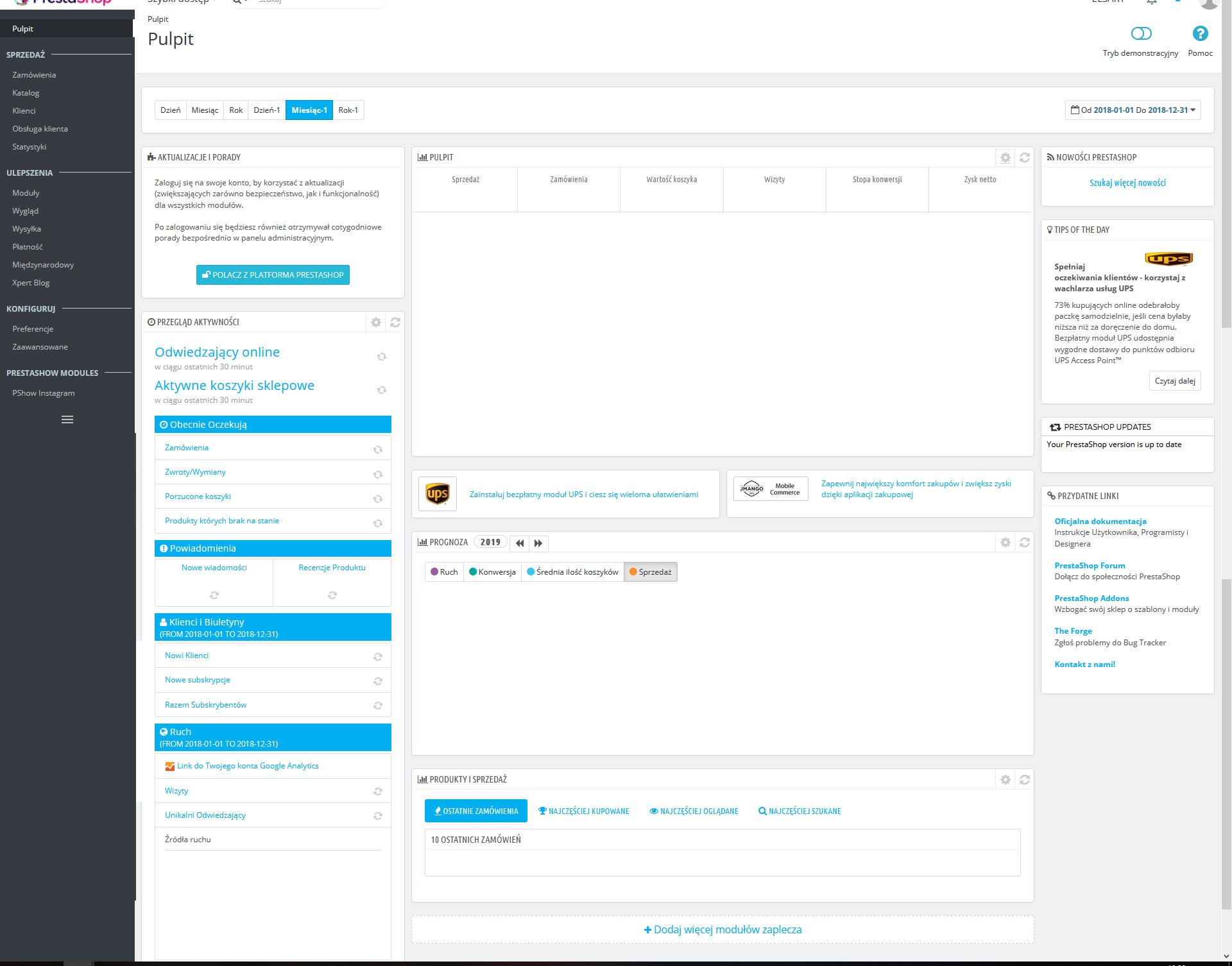This screenshot has width=1232, height=966.
Task: Toggle Tryb demonstracyjny switch
Action: click(1141, 34)
